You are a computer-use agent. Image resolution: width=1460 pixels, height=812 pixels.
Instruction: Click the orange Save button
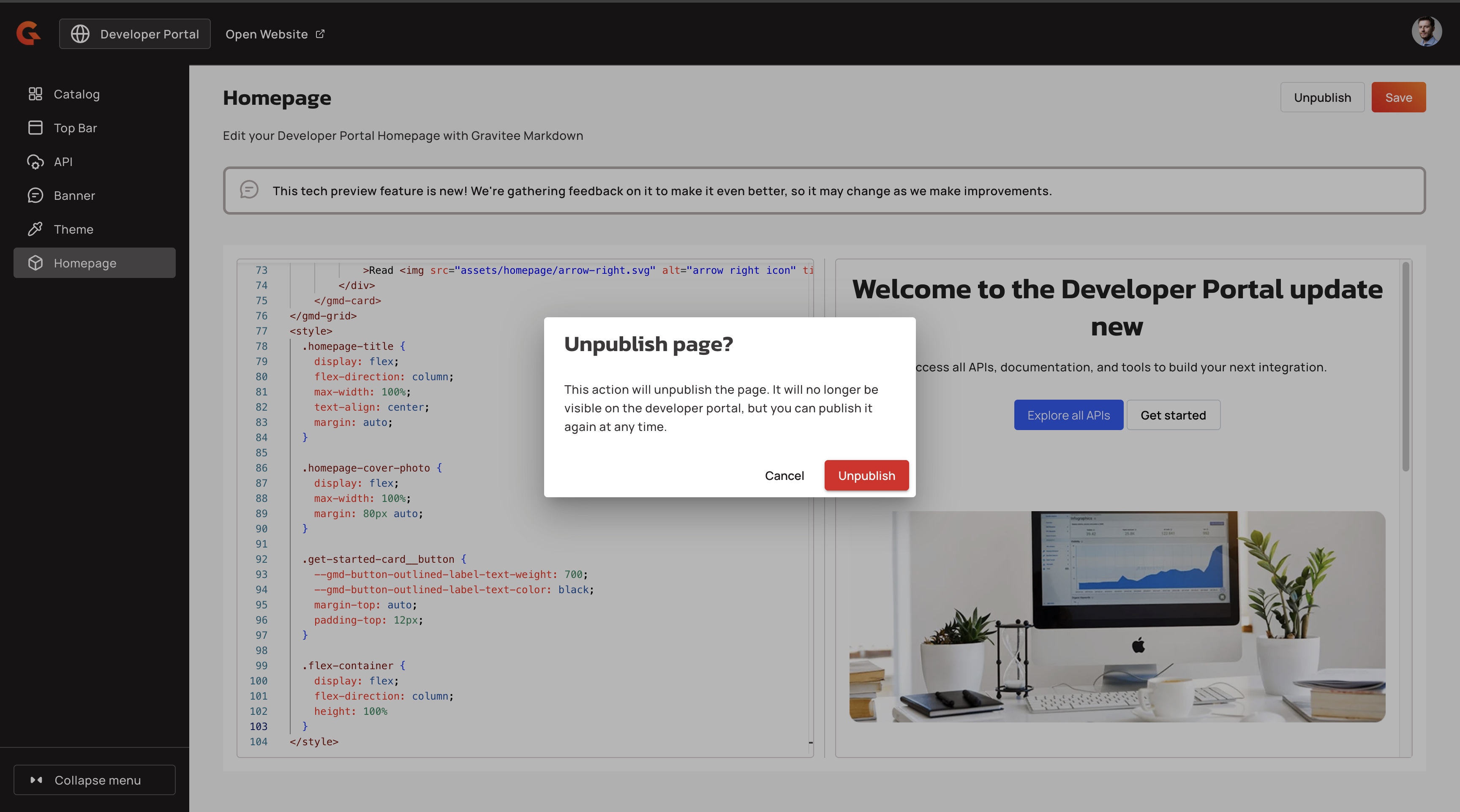(1397, 98)
